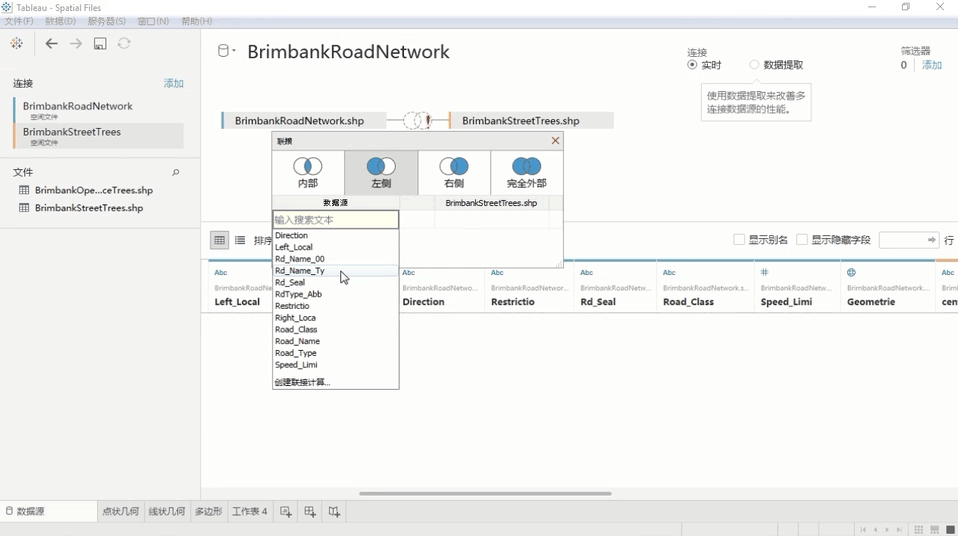958x536 pixels.
Task: Click the Tableau logo start icon
Action: click(16, 44)
